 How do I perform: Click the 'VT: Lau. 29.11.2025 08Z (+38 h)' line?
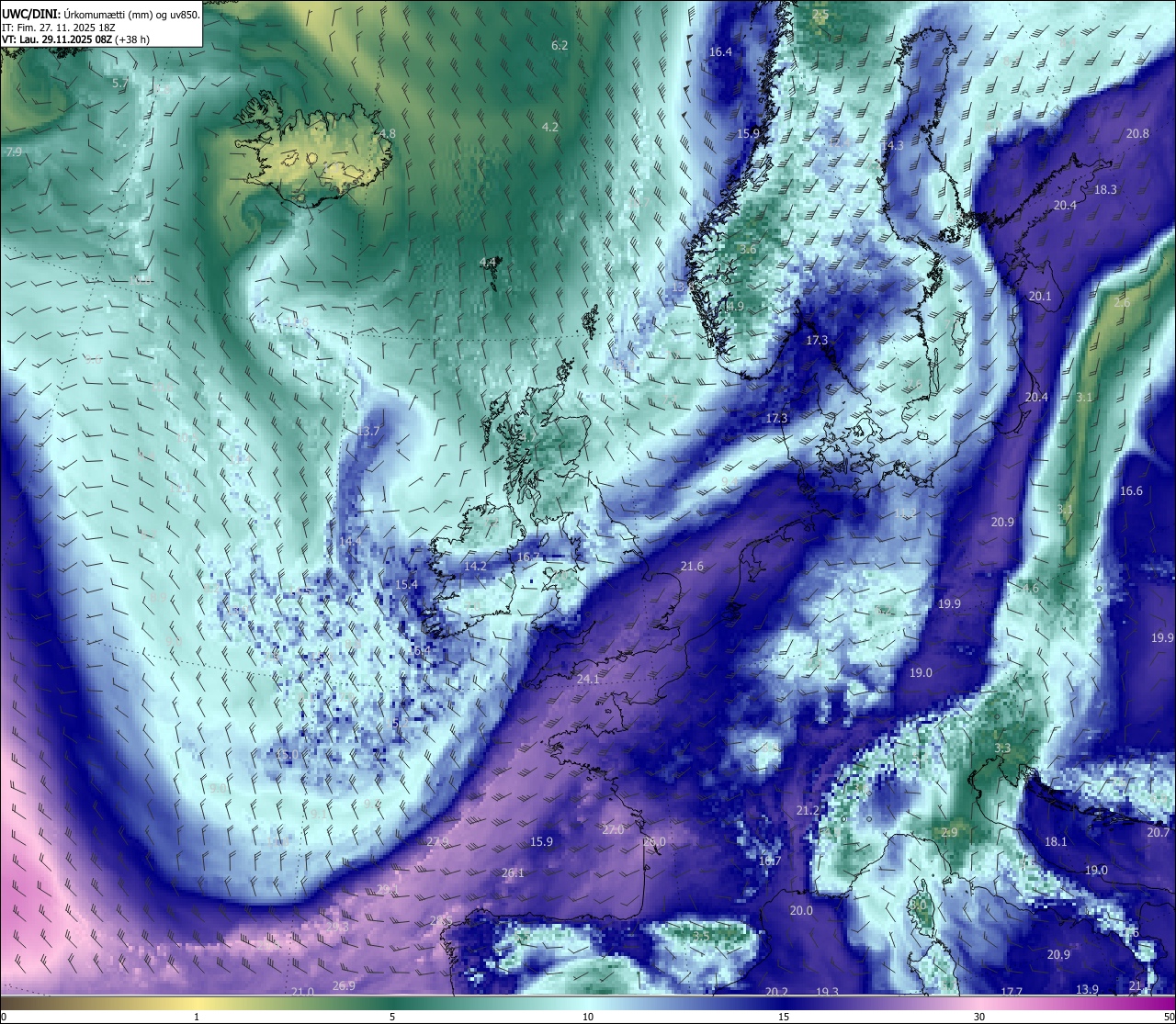pyautogui.click(x=76, y=39)
